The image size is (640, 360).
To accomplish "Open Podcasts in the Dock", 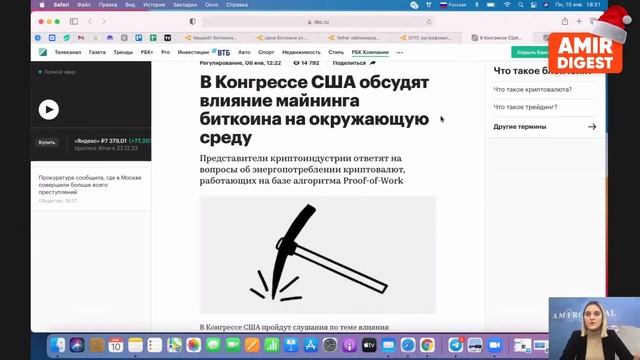I will point(349,345).
